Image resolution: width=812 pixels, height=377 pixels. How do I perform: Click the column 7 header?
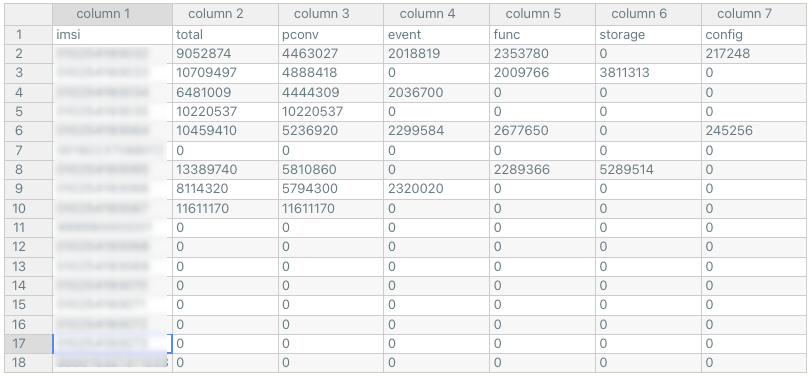(754, 14)
